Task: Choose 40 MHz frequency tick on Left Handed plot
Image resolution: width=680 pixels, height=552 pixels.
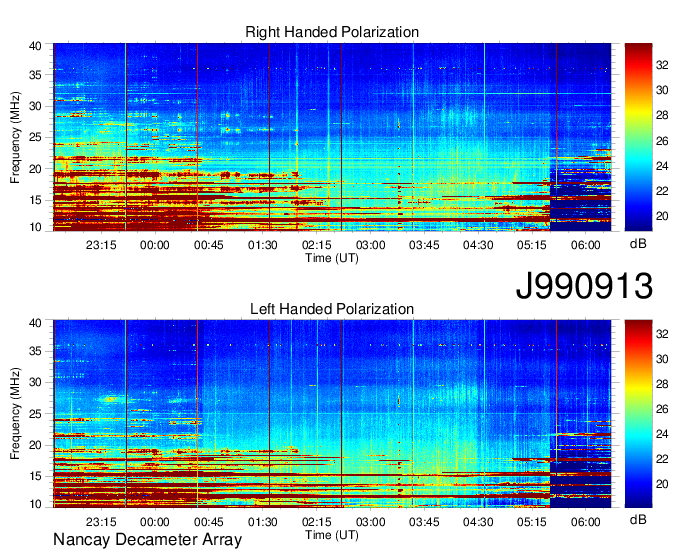Action: pyautogui.click(x=35, y=323)
